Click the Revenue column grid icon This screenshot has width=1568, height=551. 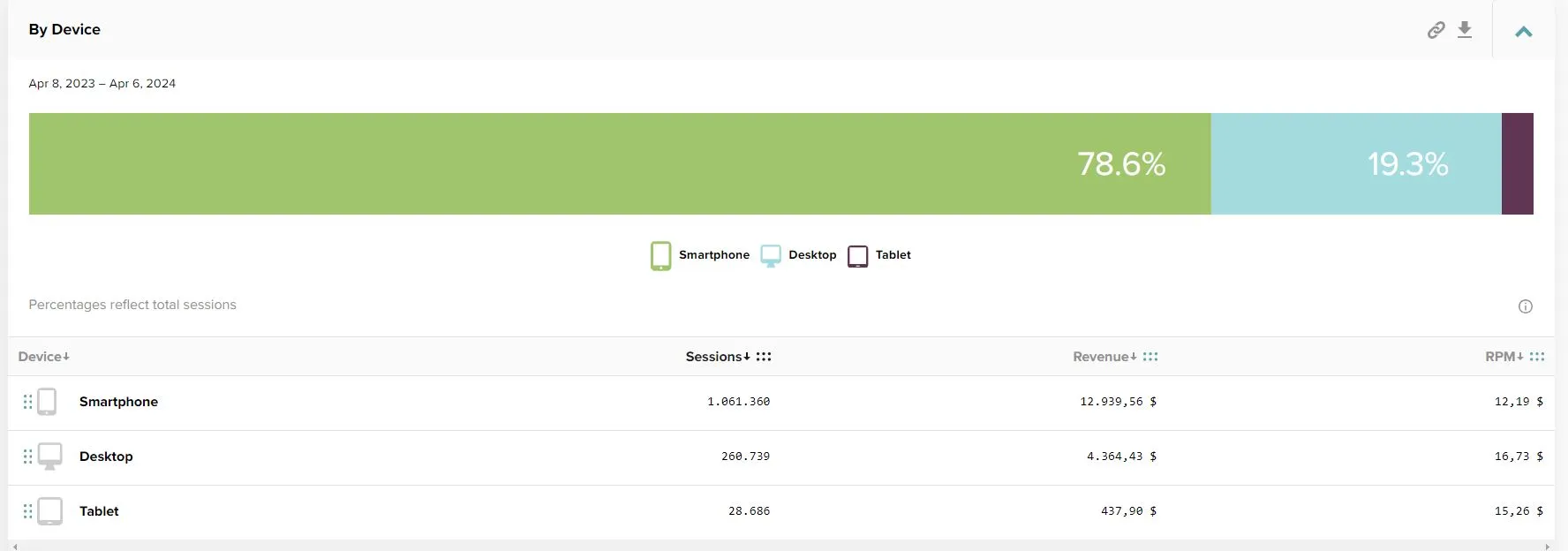tap(1150, 357)
